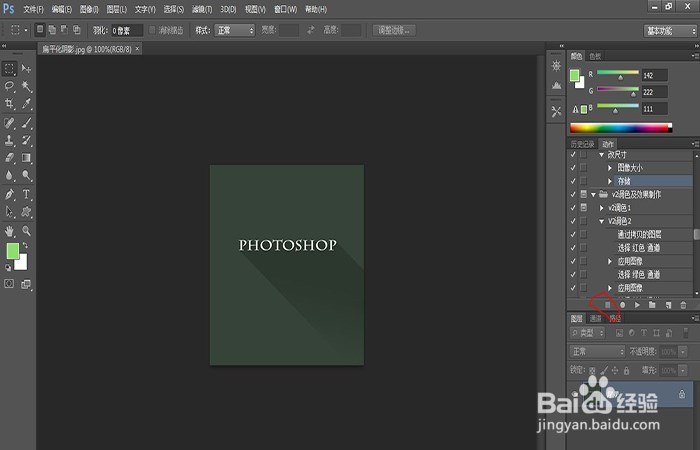Select the Magic Wand tool

coord(26,86)
